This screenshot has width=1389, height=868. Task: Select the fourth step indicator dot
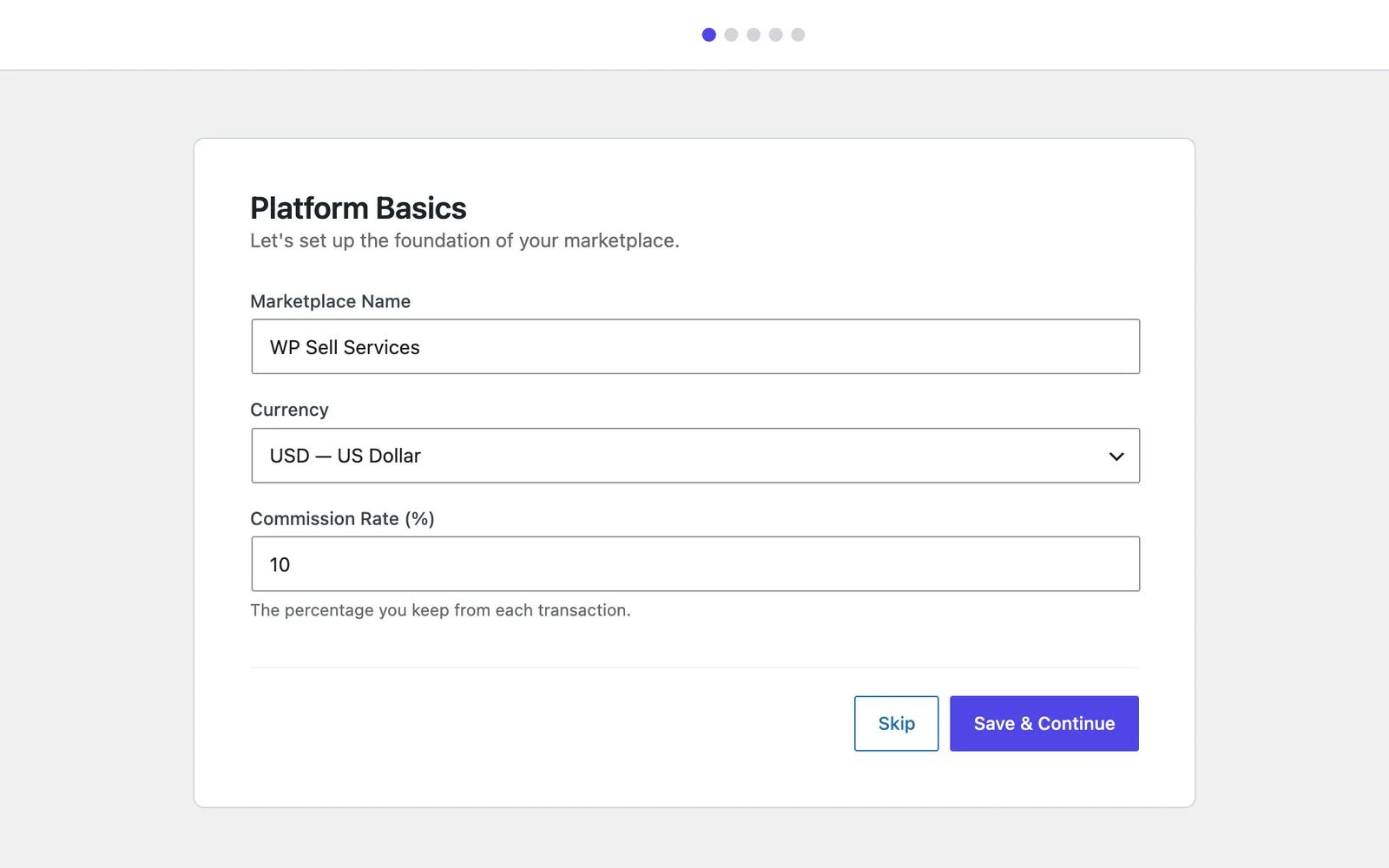pyautogui.click(x=776, y=35)
